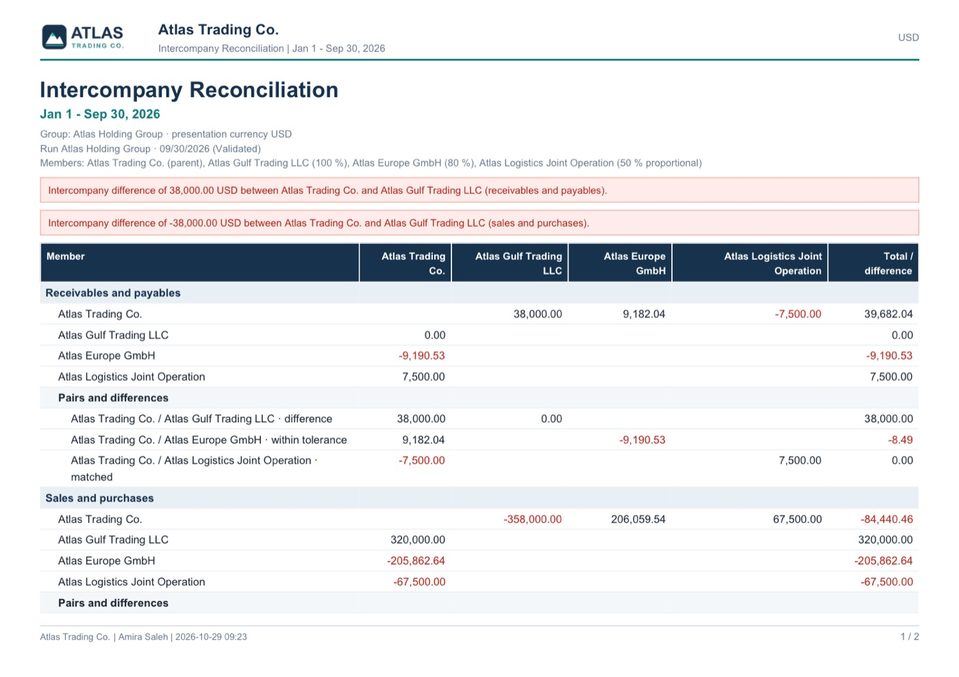Open the receivables and payables difference alert
The image size is (959, 677).
click(x=480, y=190)
